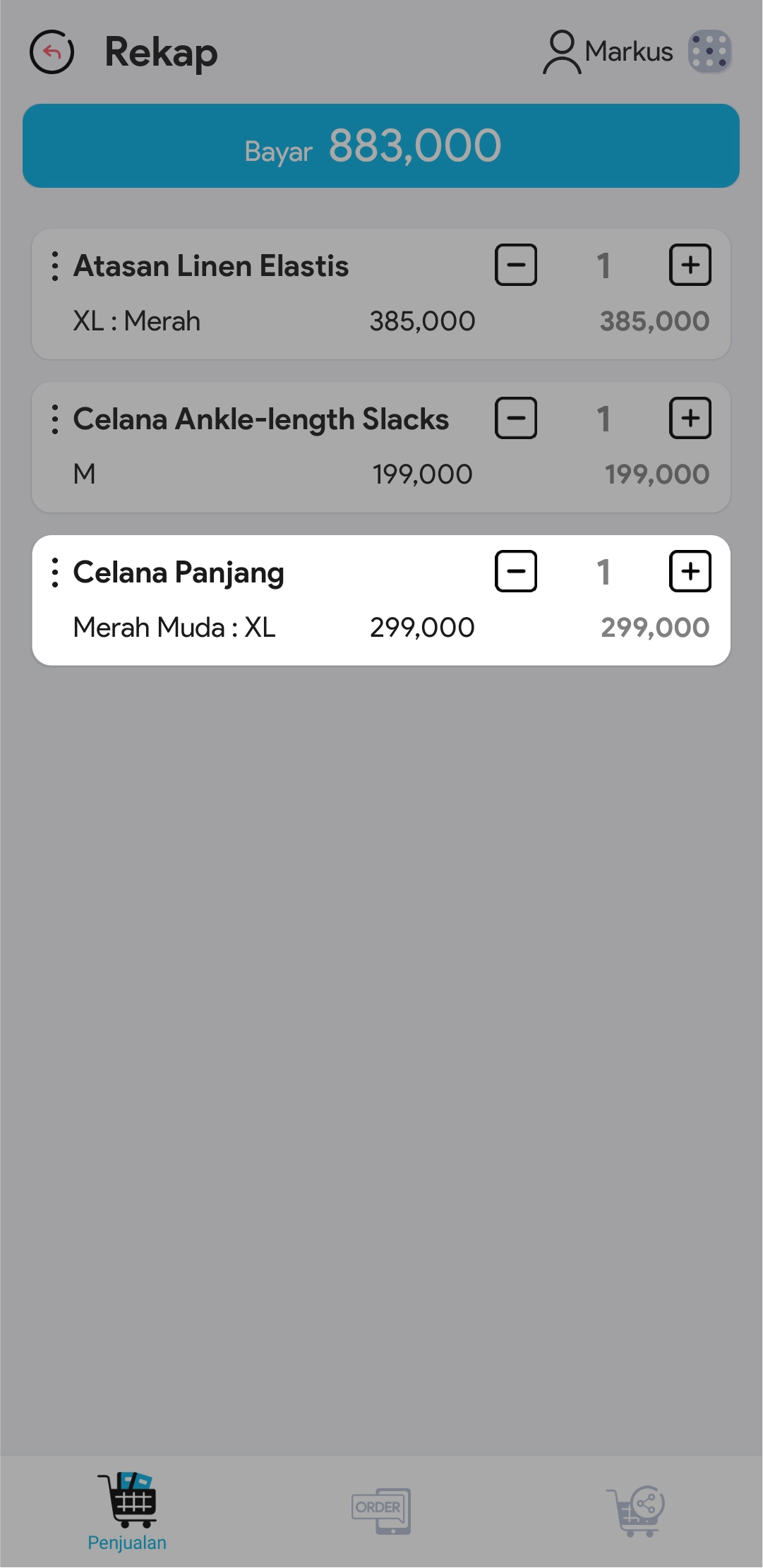
Task: Tap the back arrow icon beside Rekap
Action: tap(52, 52)
